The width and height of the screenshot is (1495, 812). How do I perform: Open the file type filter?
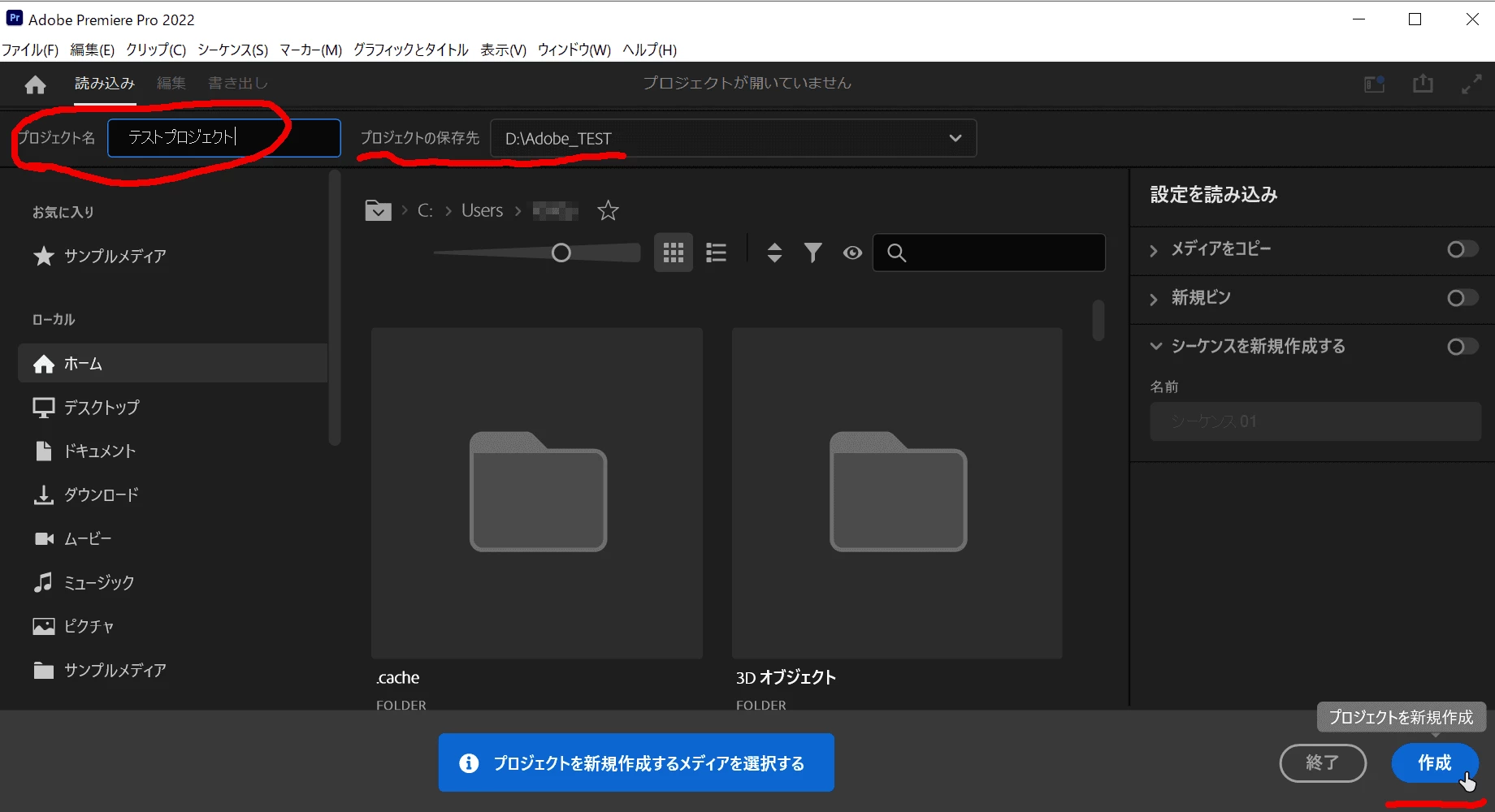[812, 253]
